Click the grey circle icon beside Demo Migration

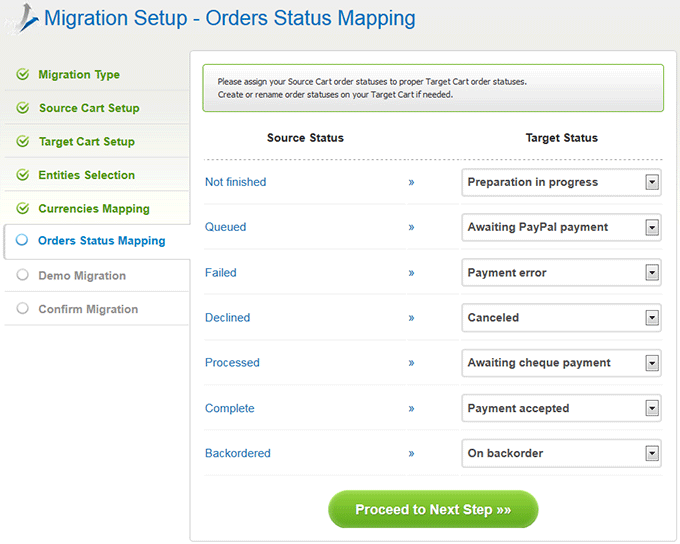22,275
